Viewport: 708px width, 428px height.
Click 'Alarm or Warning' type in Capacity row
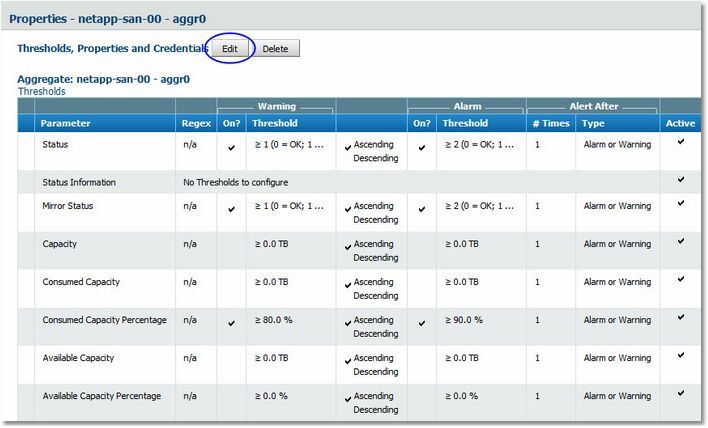pyautogui.click(x=617, y=244)
